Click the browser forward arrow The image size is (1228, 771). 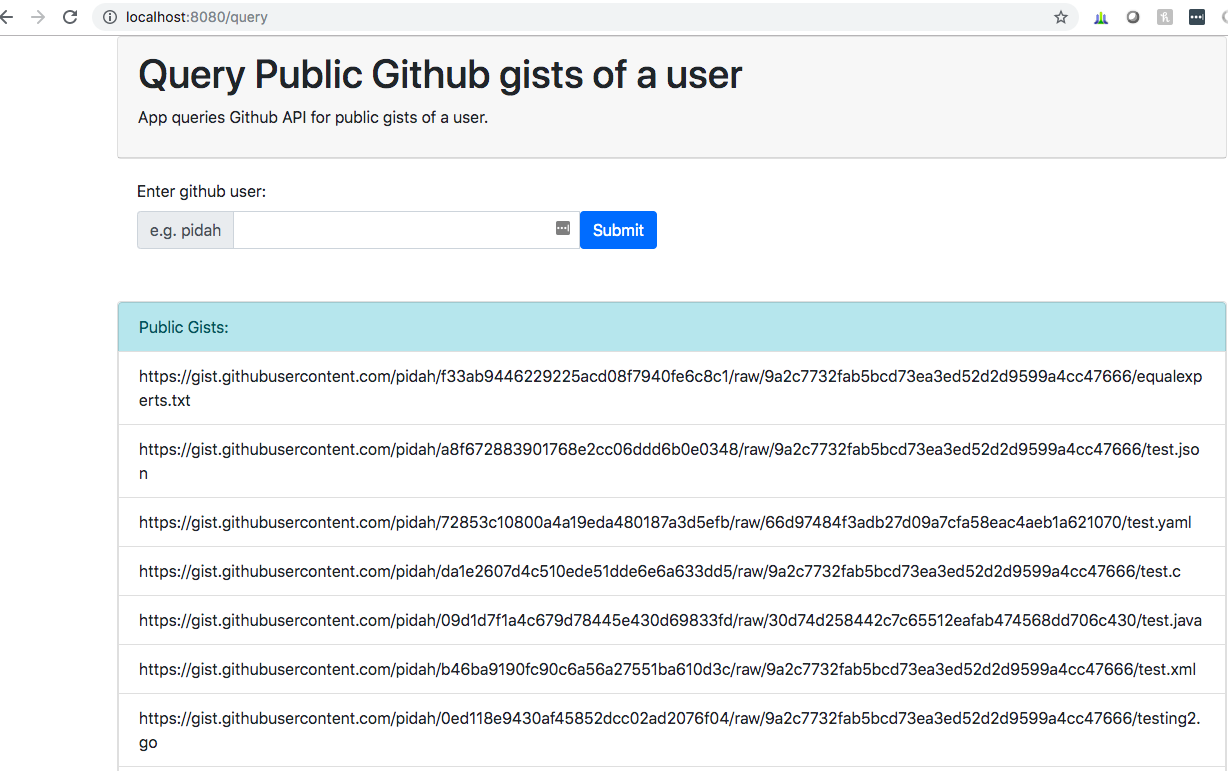pos(38,17)
